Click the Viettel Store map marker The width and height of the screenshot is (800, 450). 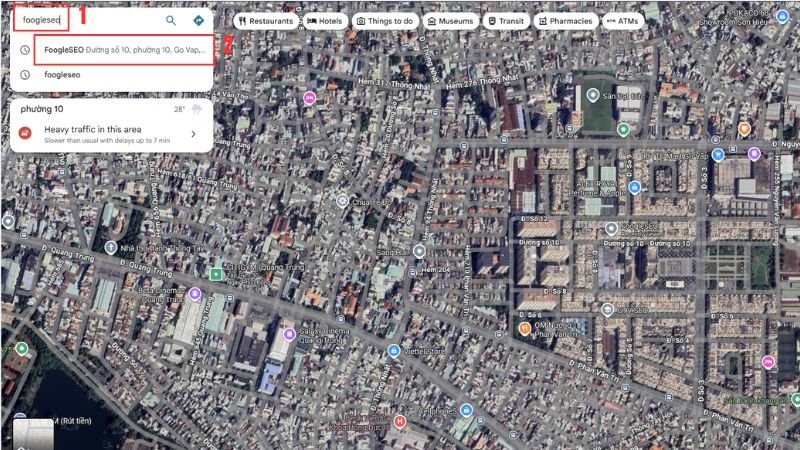pyautogui.click(x=395, y=351)
